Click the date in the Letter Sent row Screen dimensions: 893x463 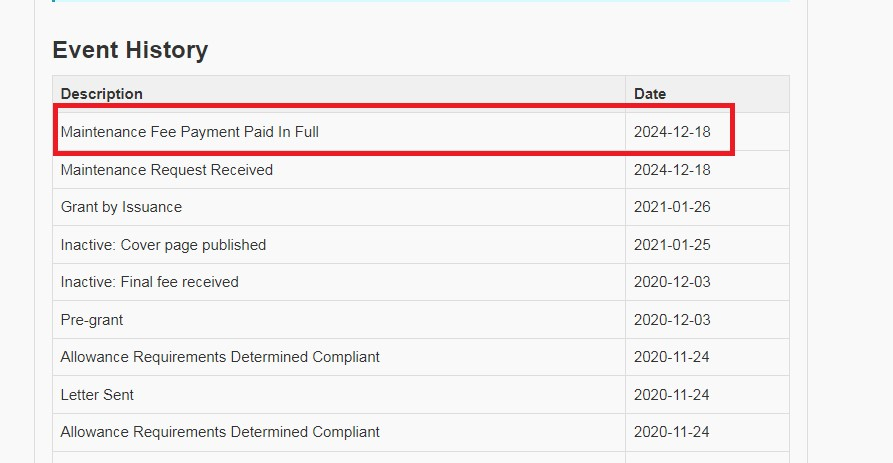pos(672,395)
